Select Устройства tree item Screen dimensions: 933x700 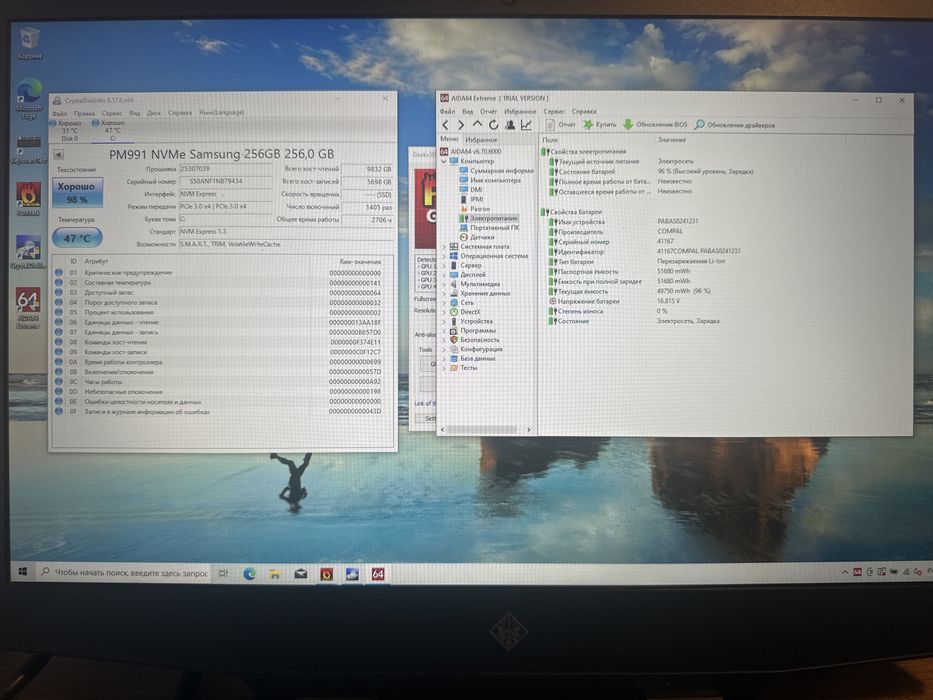[471, 321]
